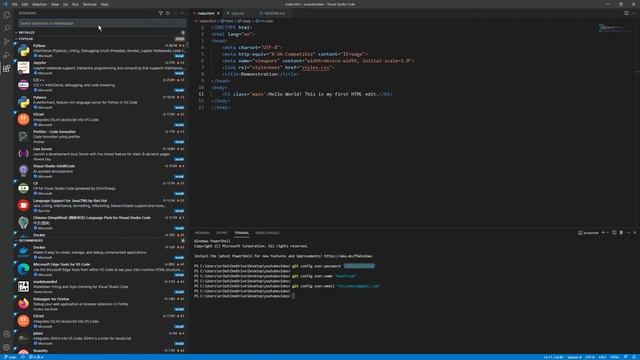Click the maximize panel chevron
Screen dimensions: 640x360
coord(629,233)
